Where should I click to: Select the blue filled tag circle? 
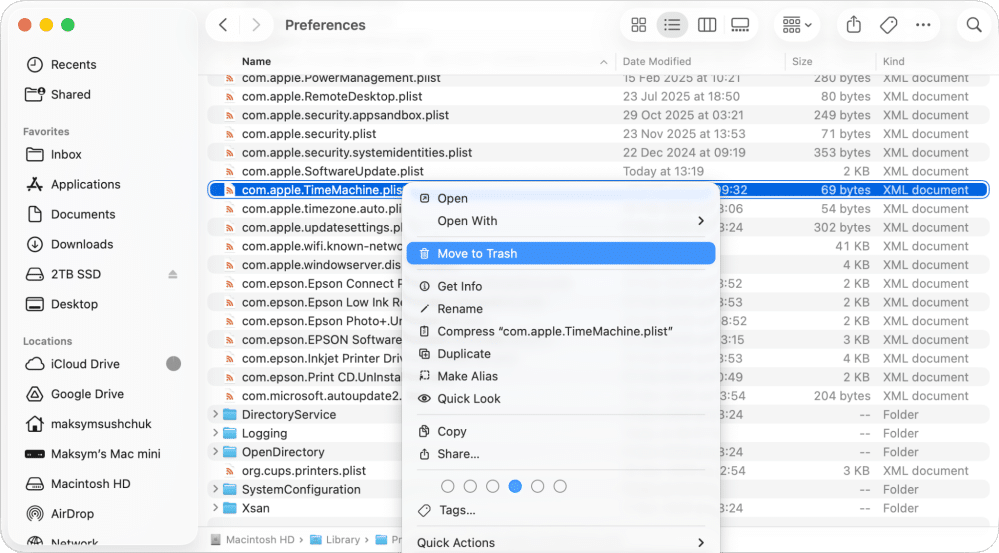(515, 487)
